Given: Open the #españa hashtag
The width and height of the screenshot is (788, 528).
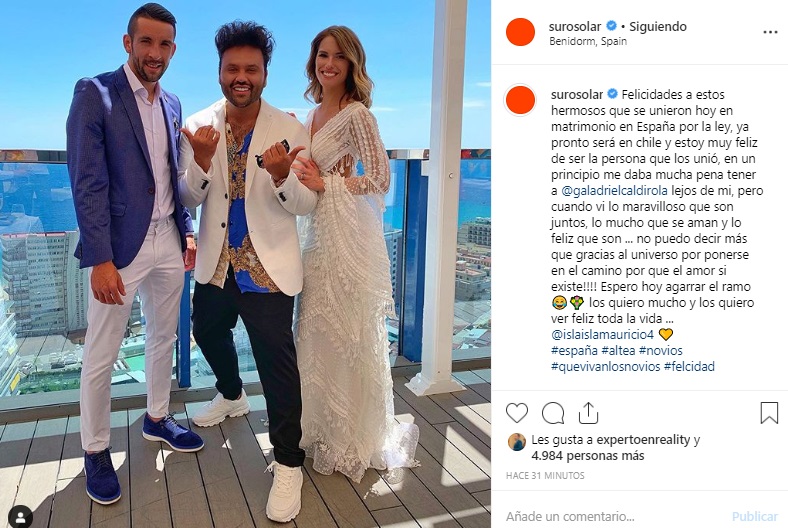Looking at the screenshot, I should [x=574, y=351].
